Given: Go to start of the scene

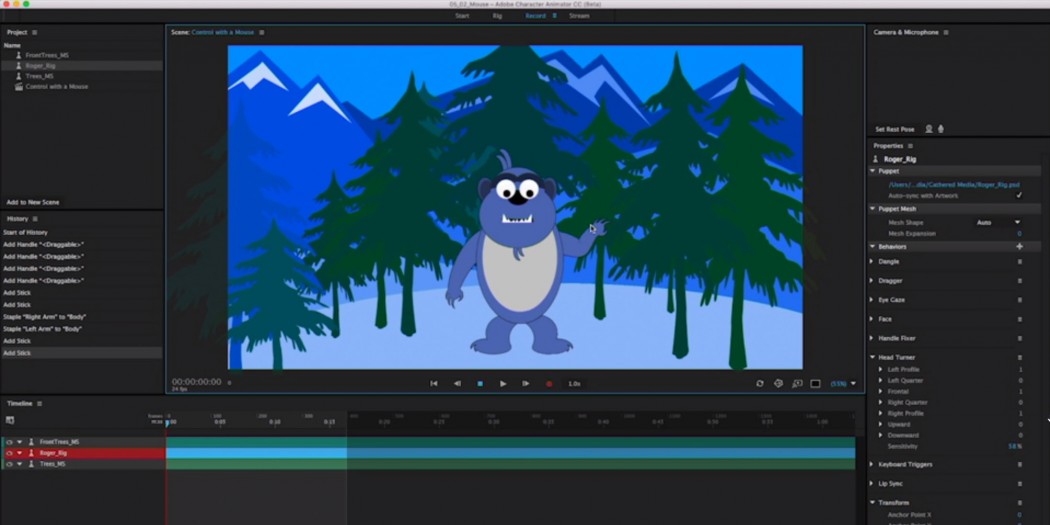Looking at the screenshot, I should point(434,384).
